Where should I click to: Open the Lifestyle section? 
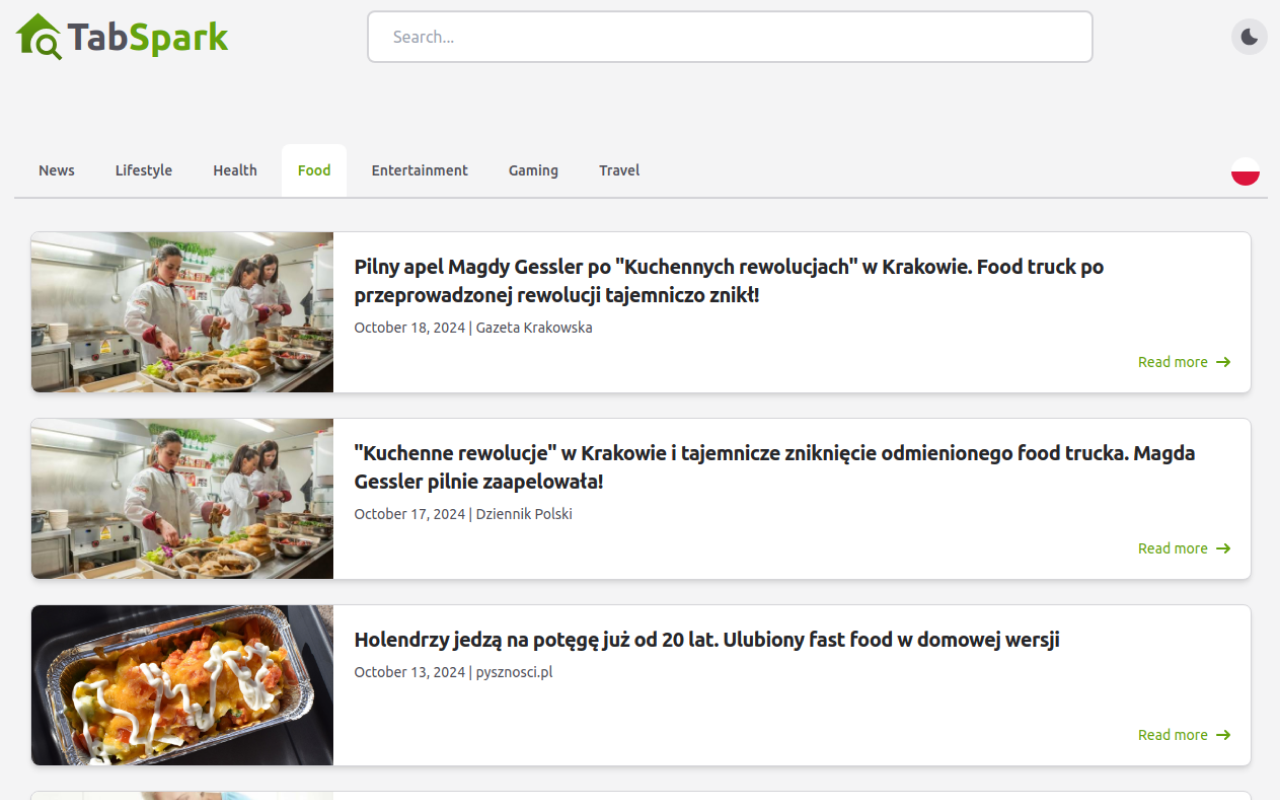point(143,170)
